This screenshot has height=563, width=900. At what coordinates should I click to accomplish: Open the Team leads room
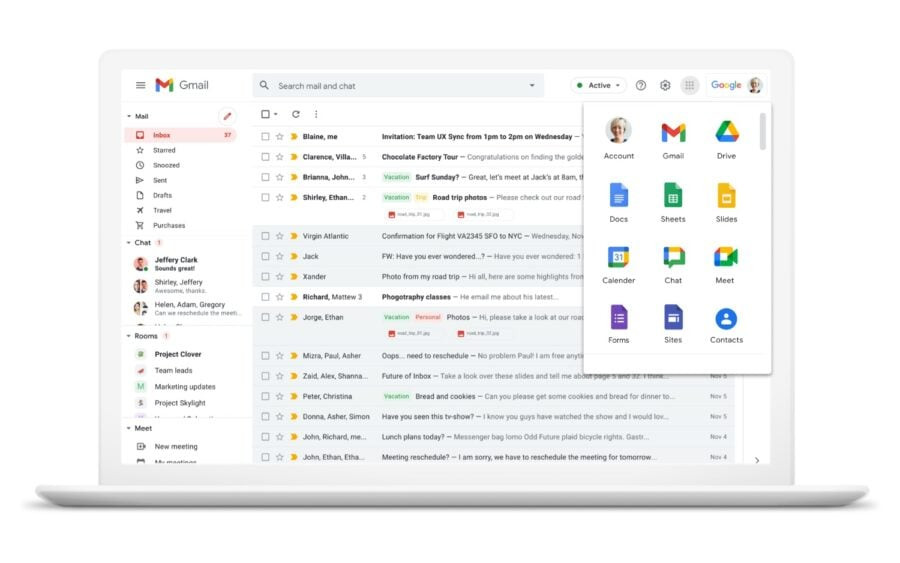[x=173, y=371]
